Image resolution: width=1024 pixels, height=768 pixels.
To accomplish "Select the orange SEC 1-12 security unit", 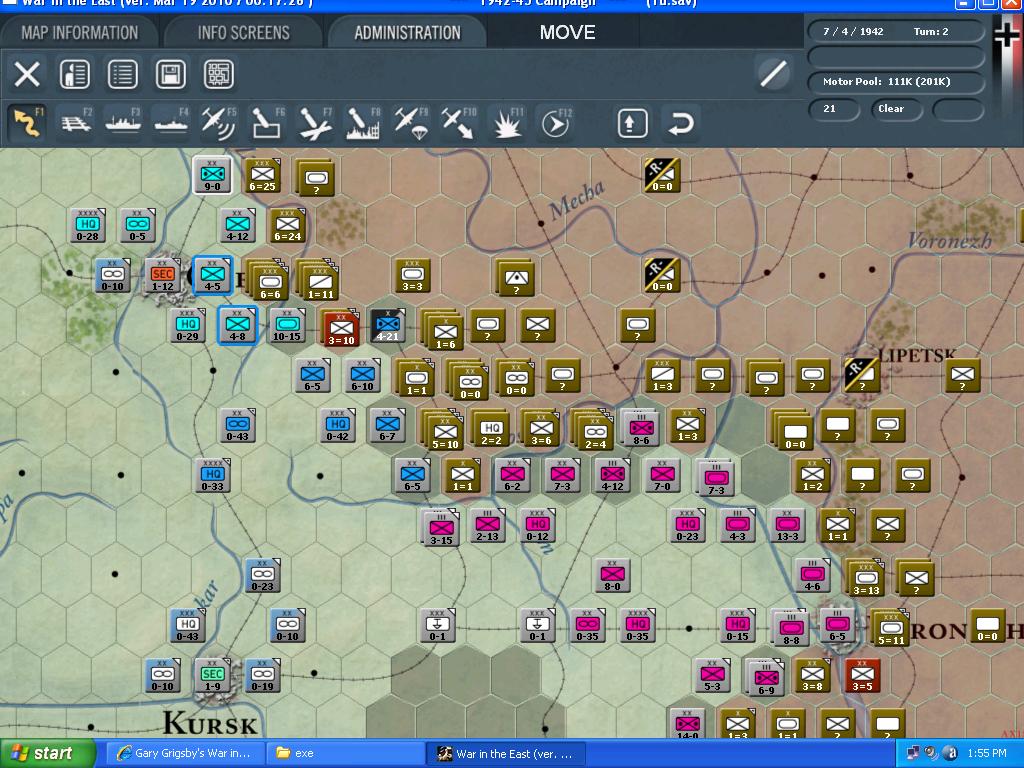I will (163, 275).
